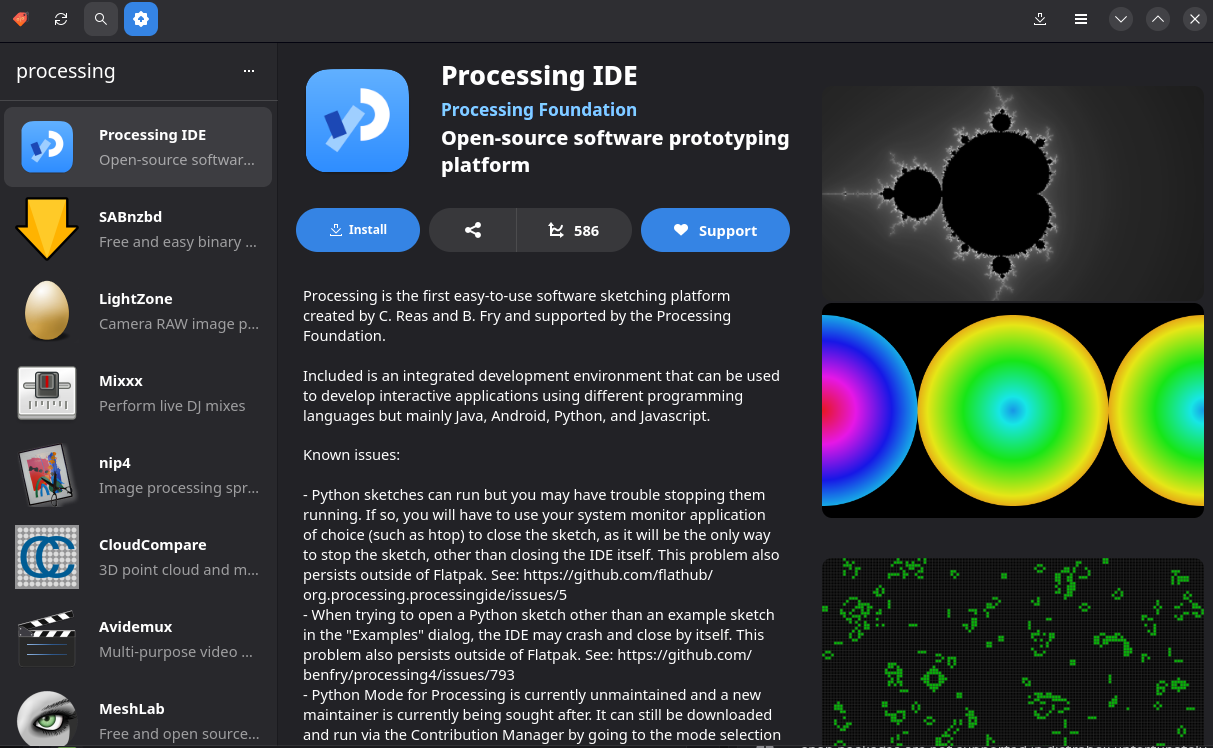This screenshot has width=1213, height=748.
Task: Click 'Open-source software prototyping platform' summary
Action: pyautogui.click(x=615, y=151)
